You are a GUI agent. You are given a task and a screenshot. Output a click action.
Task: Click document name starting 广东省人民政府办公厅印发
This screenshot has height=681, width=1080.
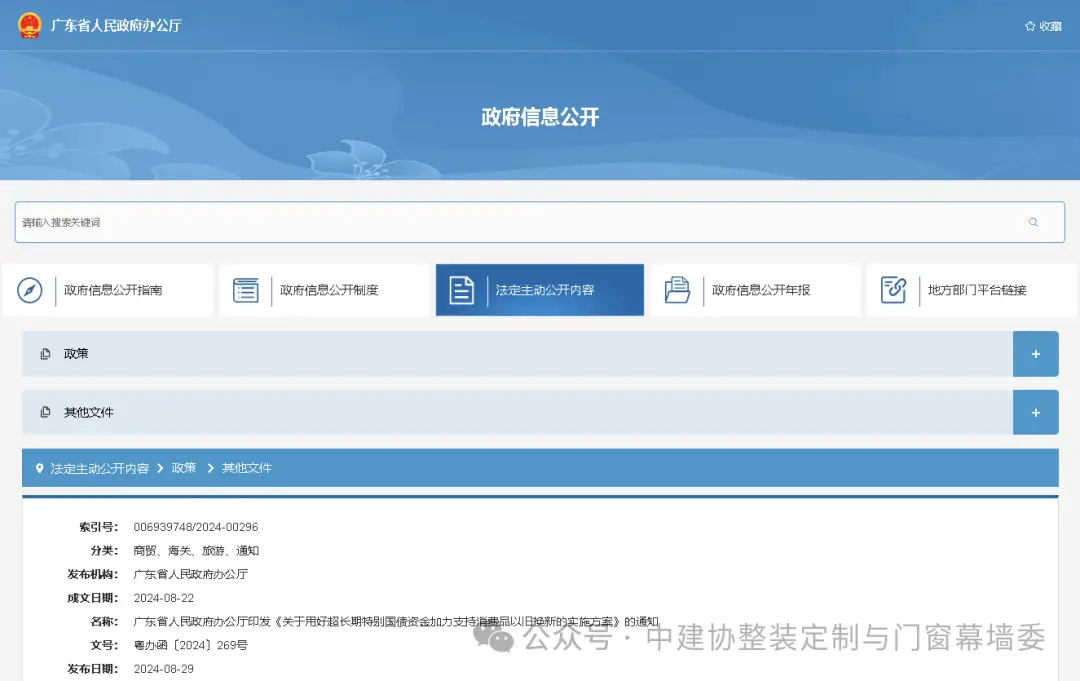click(x=396, y=622)
